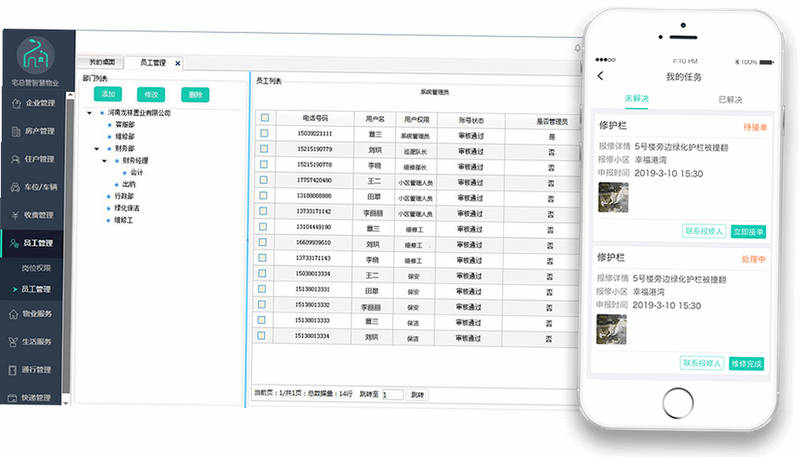Click the 电话号码 column header
The image size is (800, 457).
315,118
